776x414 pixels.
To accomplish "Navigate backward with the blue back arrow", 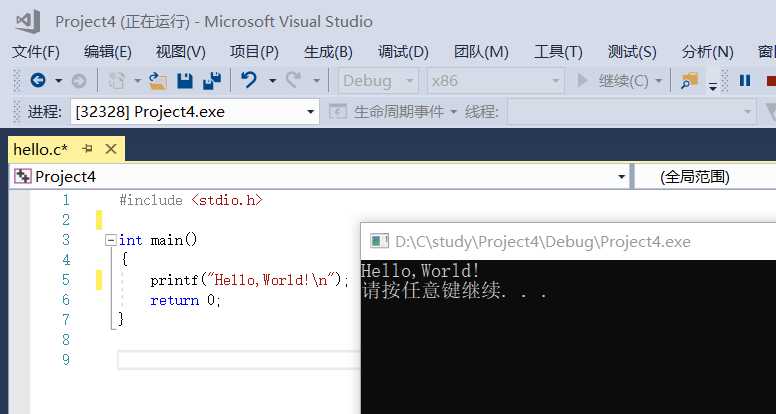I will [x=38, y=80].
